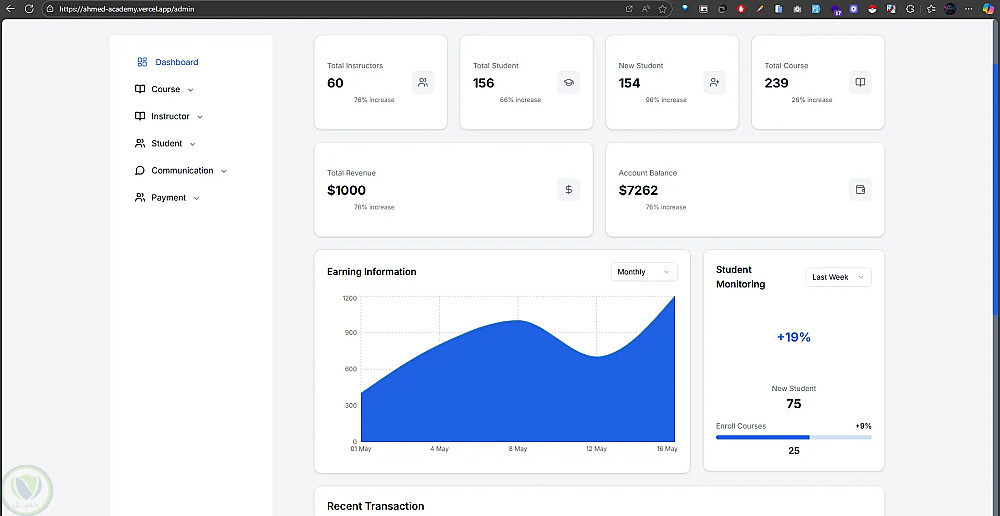Open the Last Week dropdown
The height and width of the screenshot is (516, 1000).
(x=838, y=277)
